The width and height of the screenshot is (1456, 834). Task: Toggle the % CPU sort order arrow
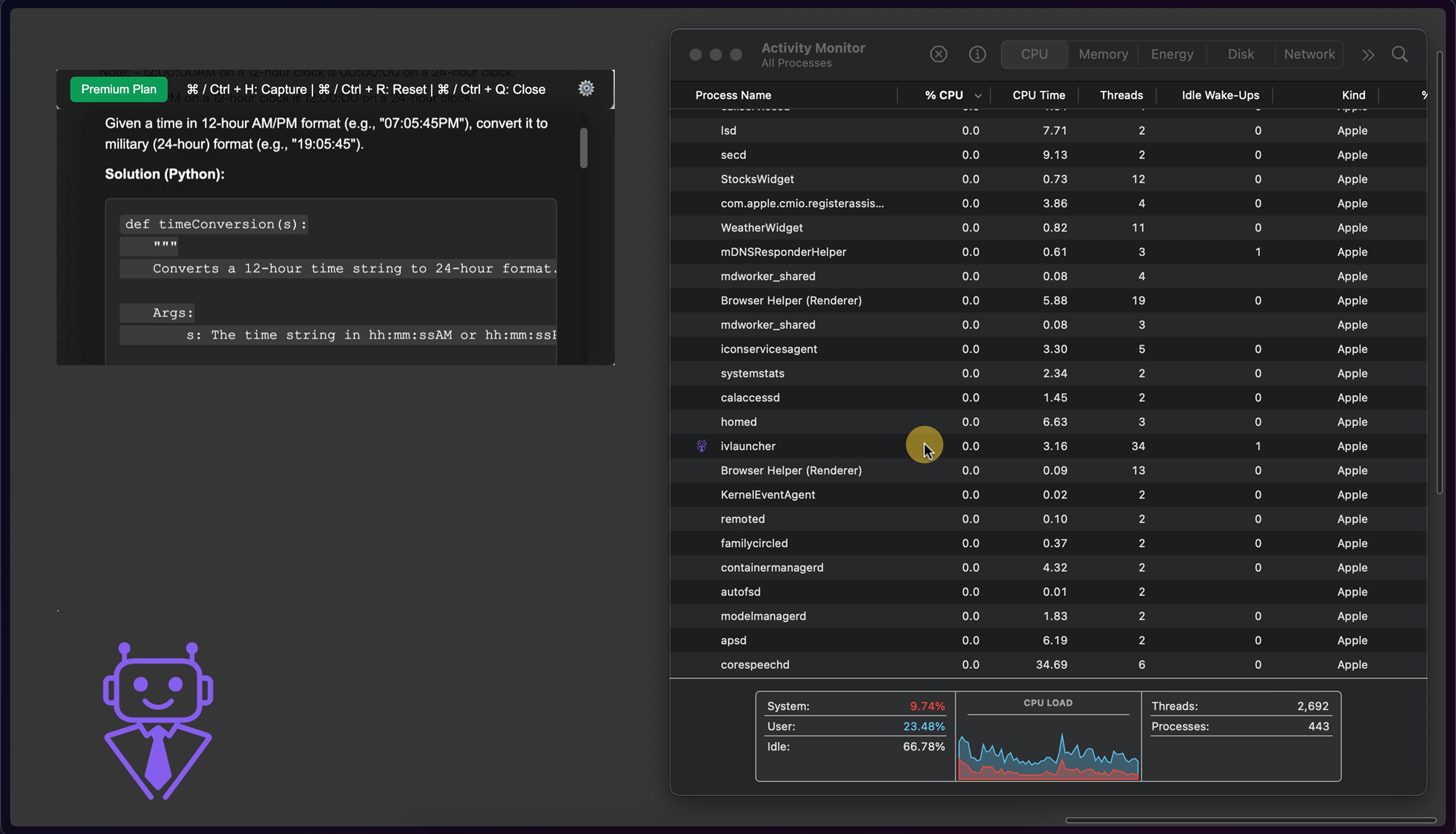point(978,96)
